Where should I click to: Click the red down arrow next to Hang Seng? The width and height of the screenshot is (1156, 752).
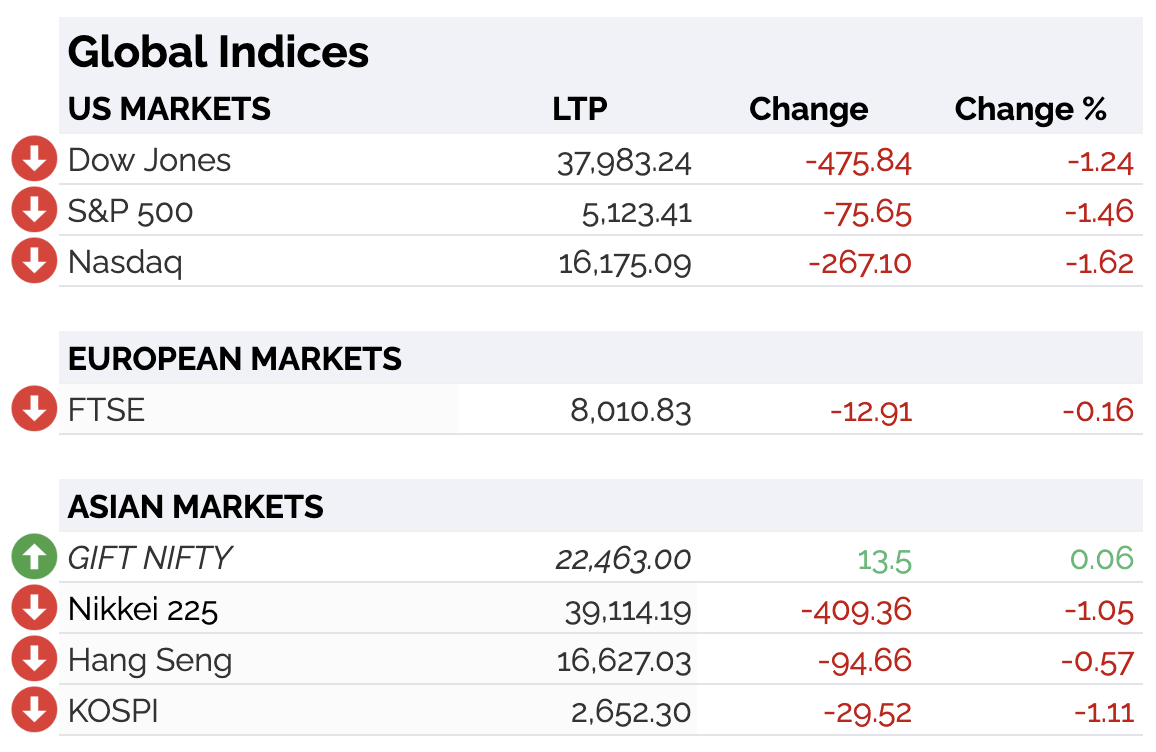pyautogui.click(x=34, y=658)
